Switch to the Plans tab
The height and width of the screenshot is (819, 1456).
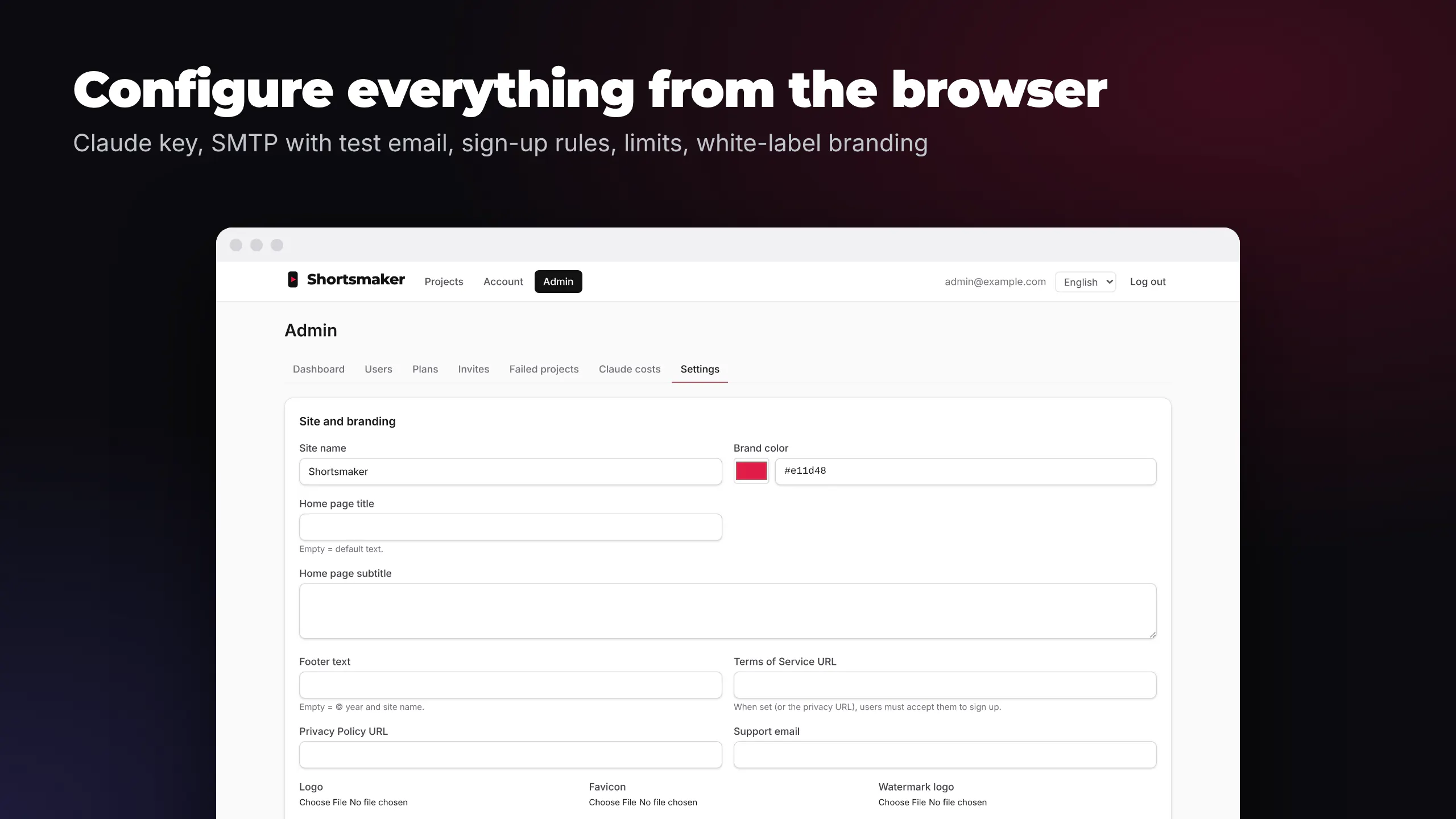pos(425,369)
